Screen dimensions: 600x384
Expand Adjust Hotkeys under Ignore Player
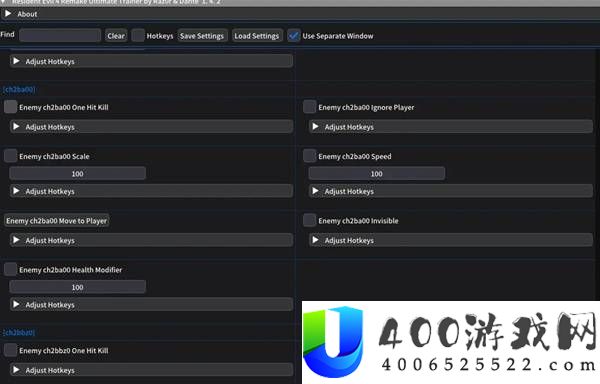[x=451, y=127]
